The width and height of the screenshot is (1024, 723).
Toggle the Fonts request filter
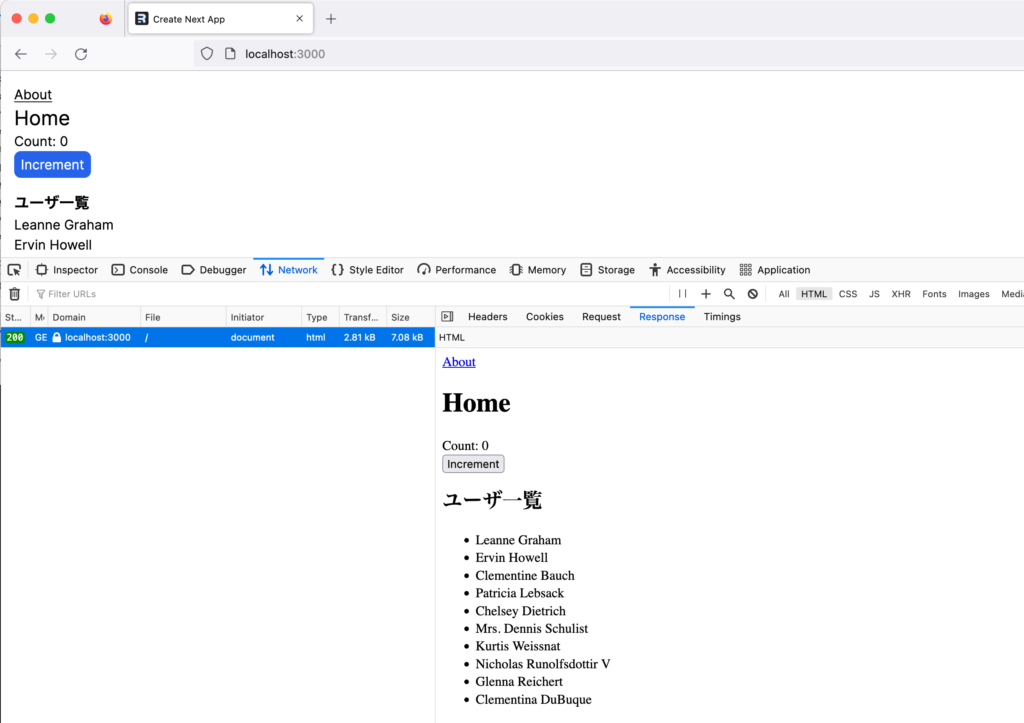coord(935,294)
